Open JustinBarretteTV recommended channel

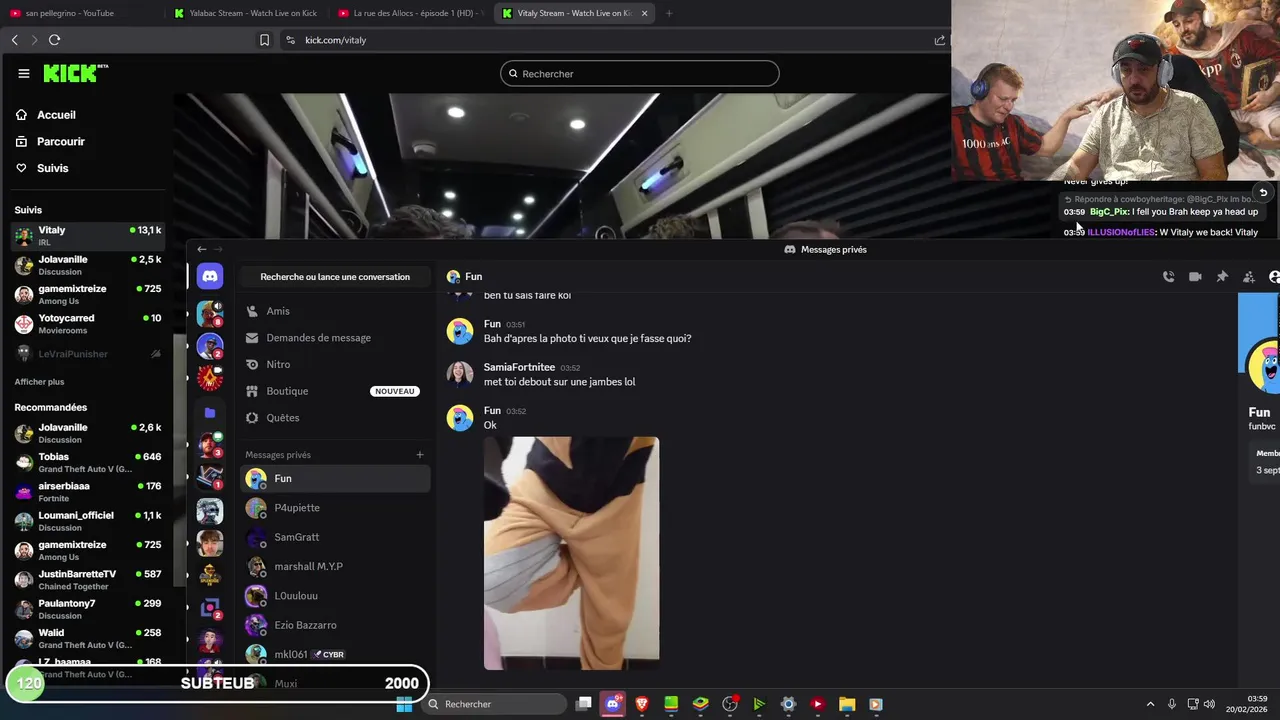(x=88, y=580)
